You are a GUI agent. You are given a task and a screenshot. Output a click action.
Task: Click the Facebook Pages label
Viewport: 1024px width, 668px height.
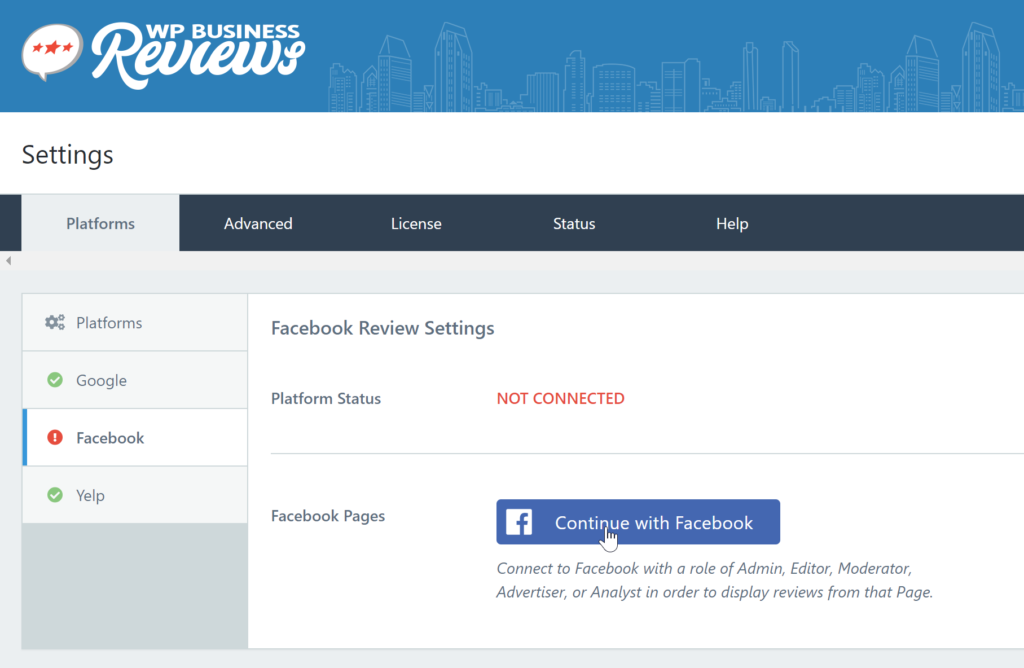tap(328, 516)
